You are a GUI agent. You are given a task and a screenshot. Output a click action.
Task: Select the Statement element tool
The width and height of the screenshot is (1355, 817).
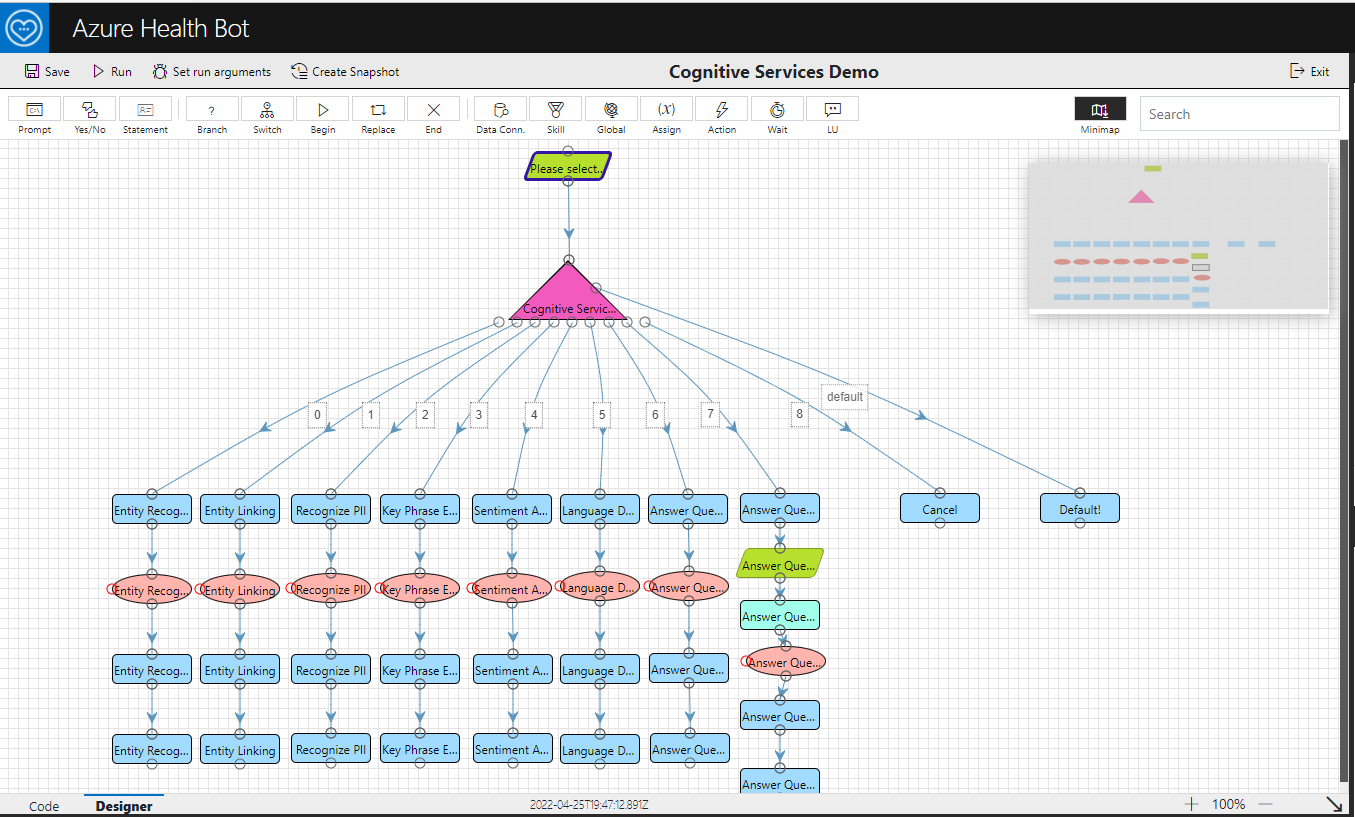[x=145, y=116]
